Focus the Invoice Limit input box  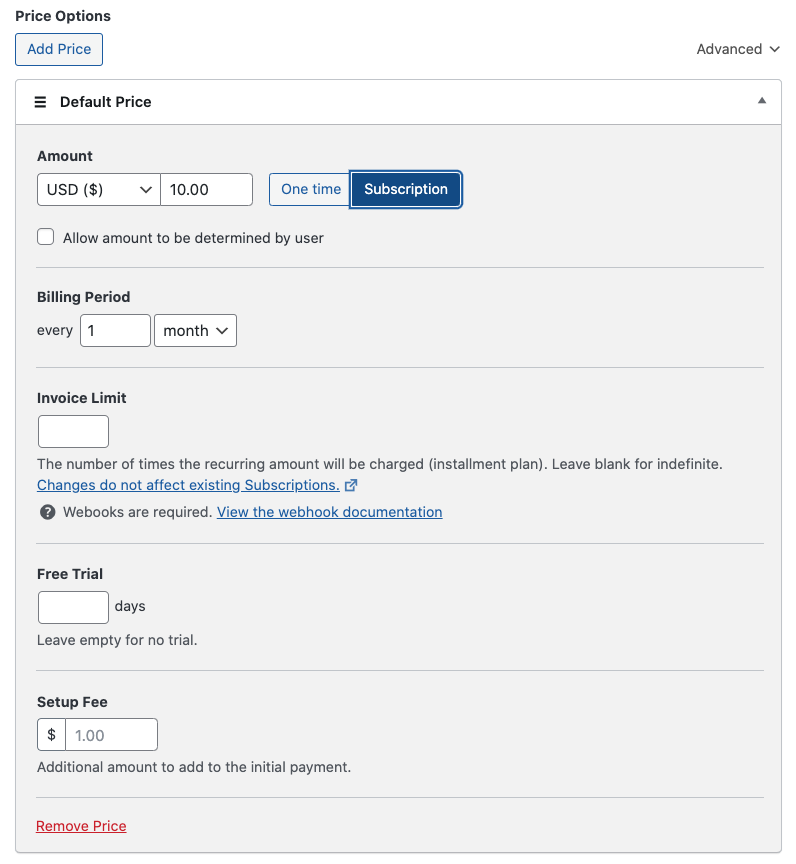(x=73, y=432)
